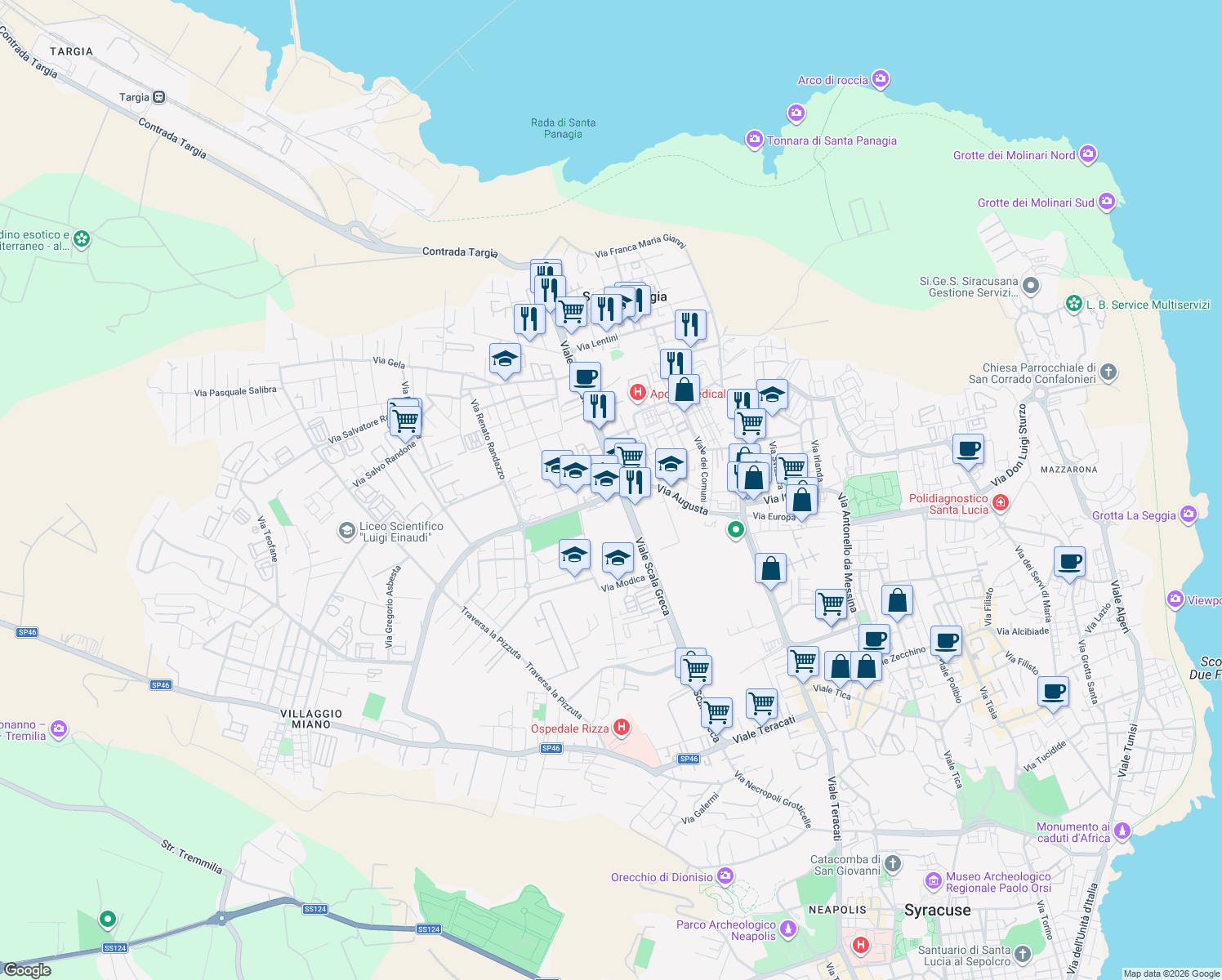Select the L. B. Service Multiservizi label
This screenshot has width=1222, height=980.
[x=1148, y=304]
